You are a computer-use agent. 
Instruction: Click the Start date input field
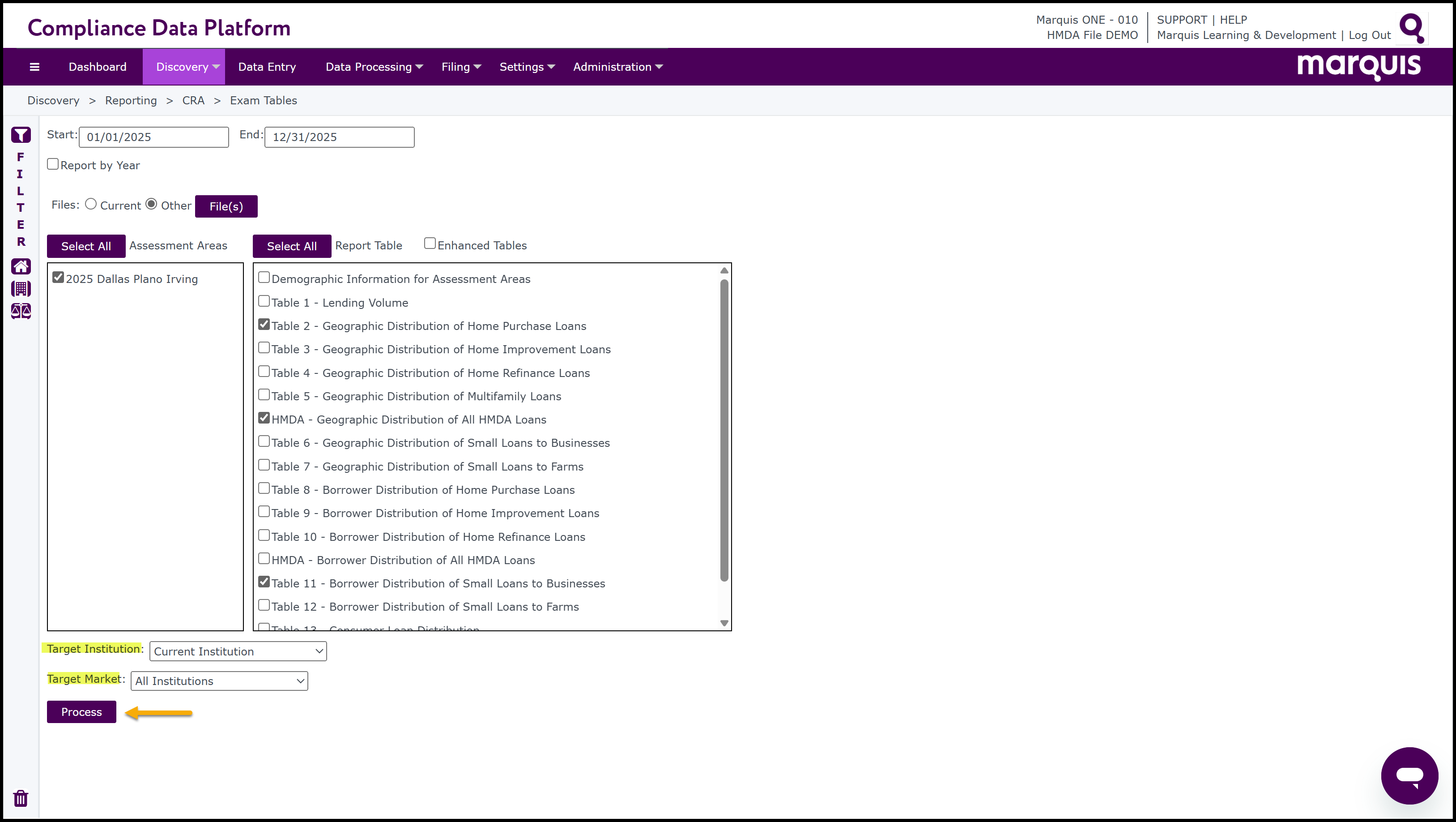click(x=154, y=137)
